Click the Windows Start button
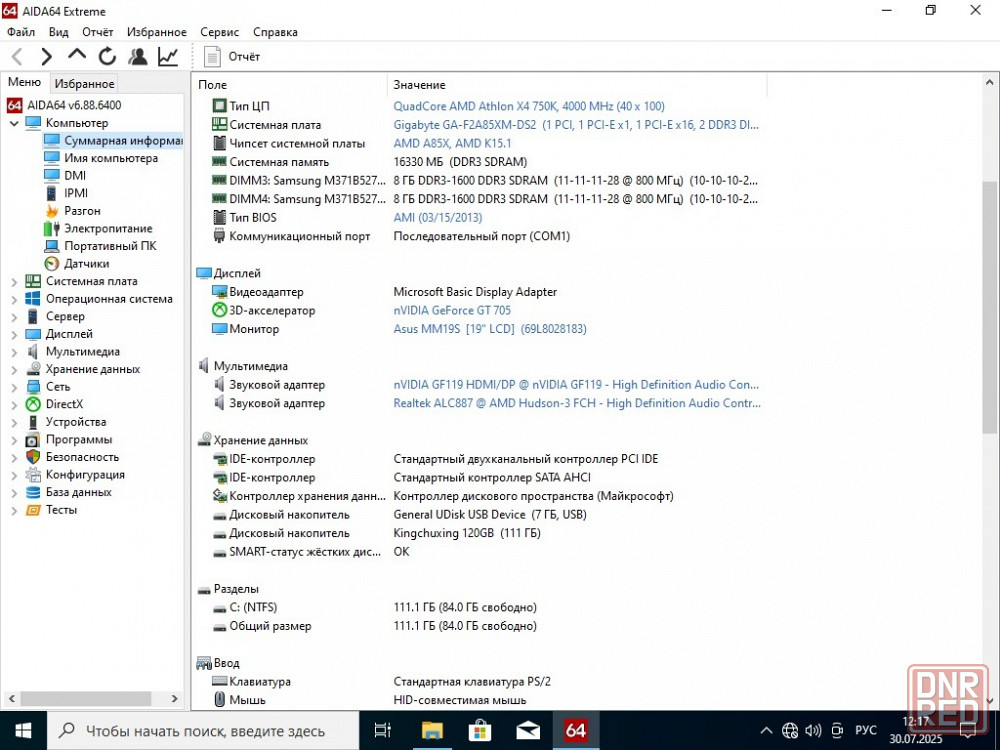Screen dimensions: 1000x750 [x=23, y=731]
